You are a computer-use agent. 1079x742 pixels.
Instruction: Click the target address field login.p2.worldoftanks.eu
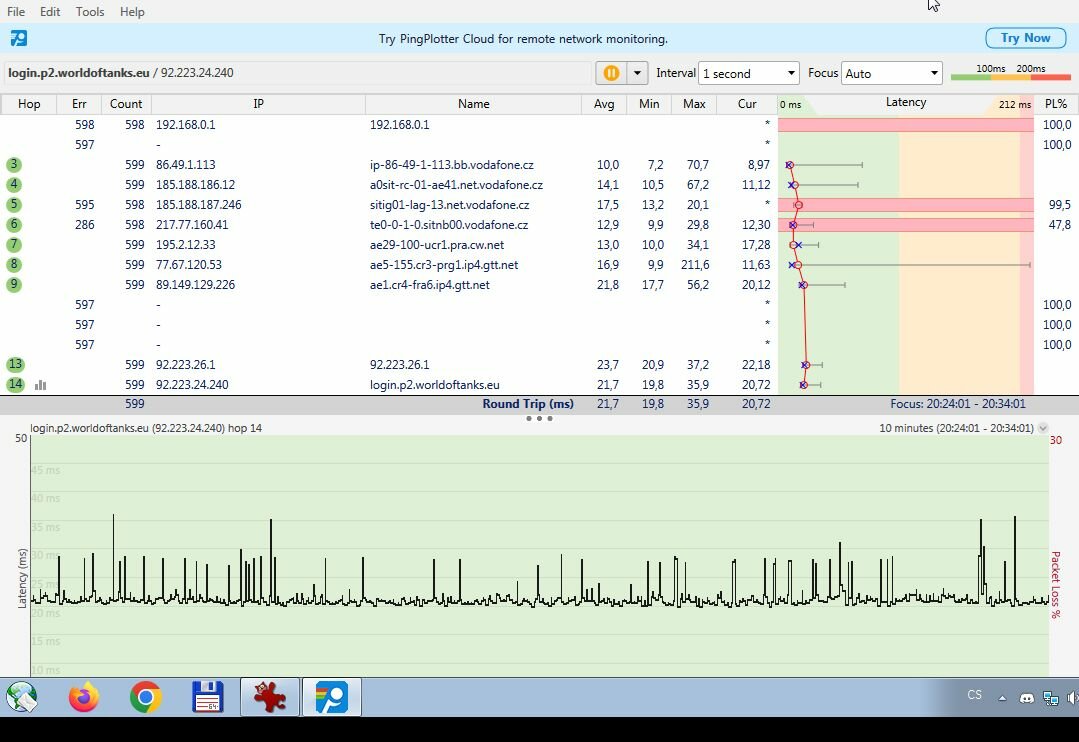[x=297, y=73]
